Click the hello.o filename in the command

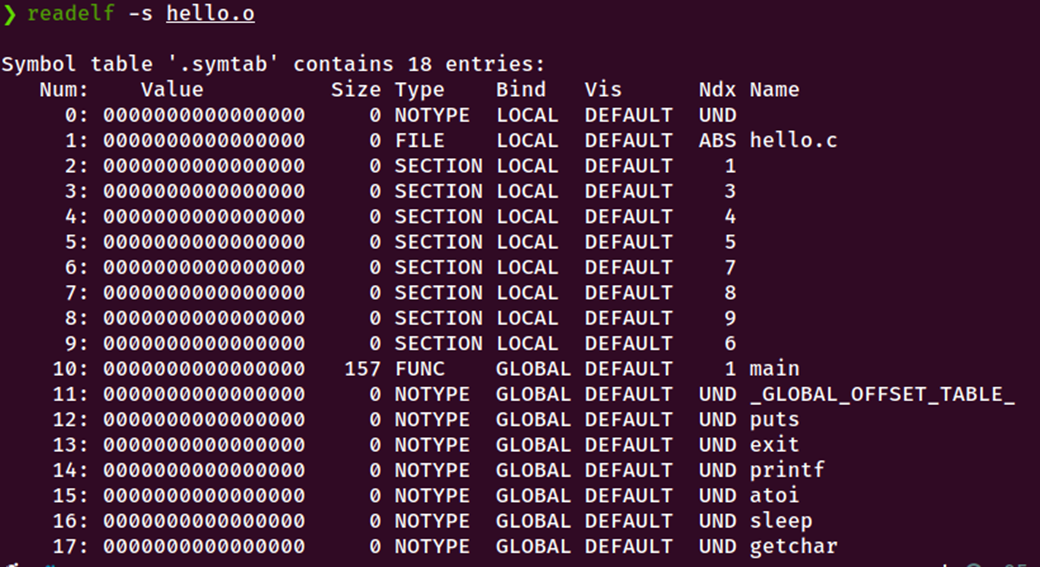[210, 13]
